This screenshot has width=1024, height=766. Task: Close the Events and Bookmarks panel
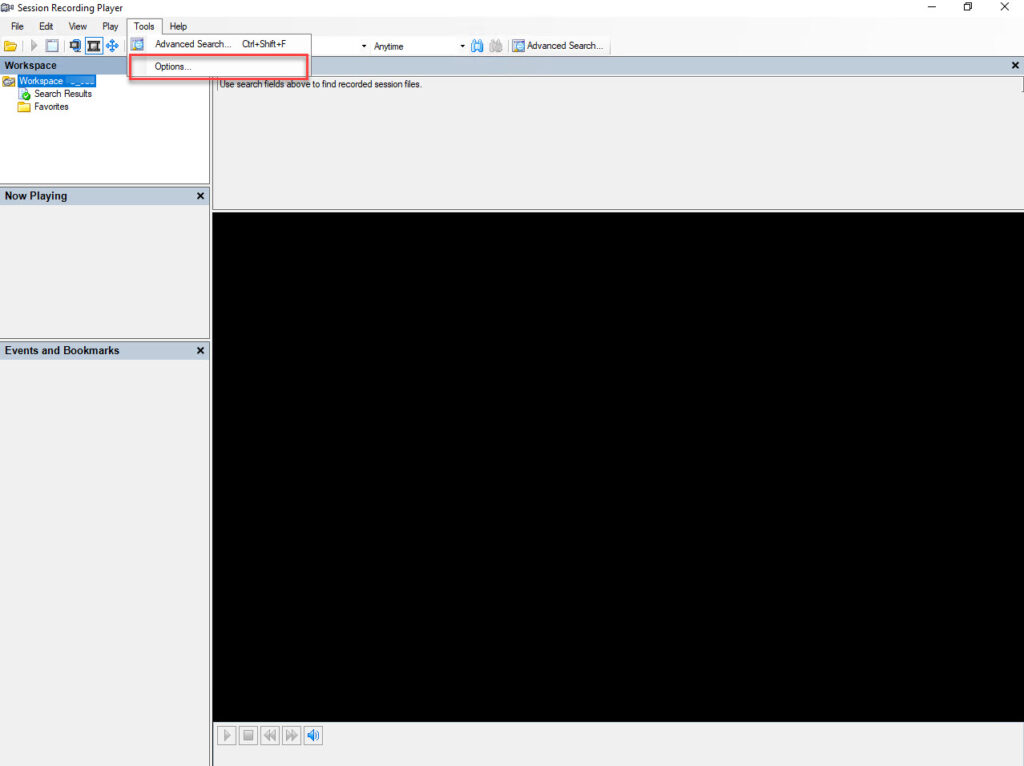click(x=200, y=351)
